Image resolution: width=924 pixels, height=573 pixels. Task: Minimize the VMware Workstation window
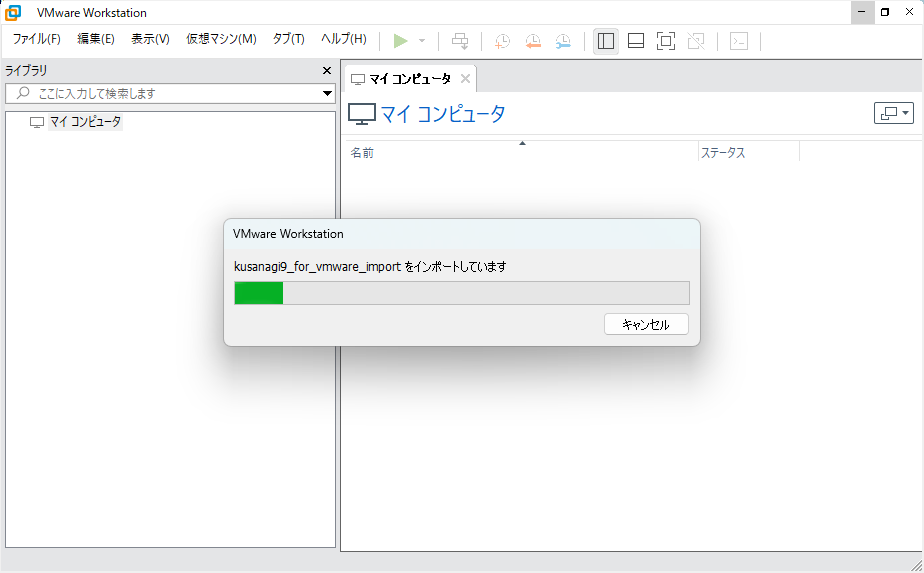coord(862,12)
